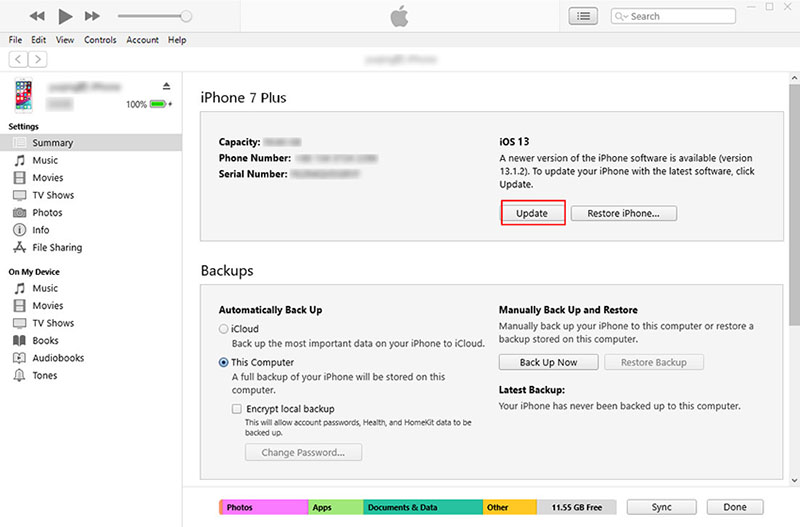
Task: Click the Latest Backup: label
Action: [x=532, y=390]
